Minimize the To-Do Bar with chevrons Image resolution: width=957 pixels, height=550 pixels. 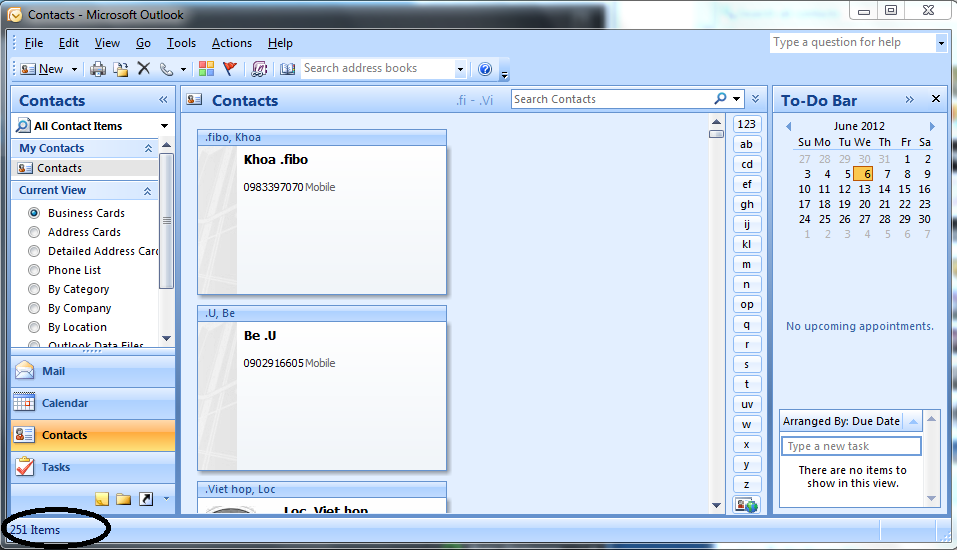point(909,100)
